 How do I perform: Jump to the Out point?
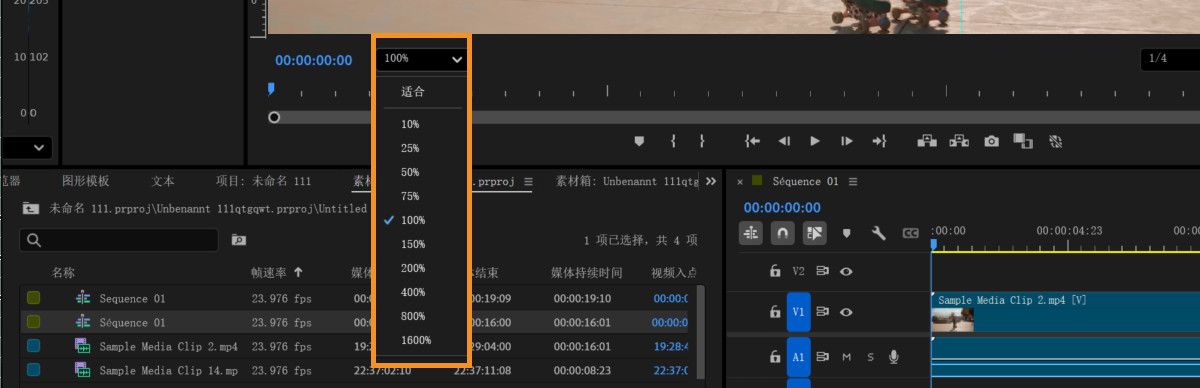(x=879, y=141)
